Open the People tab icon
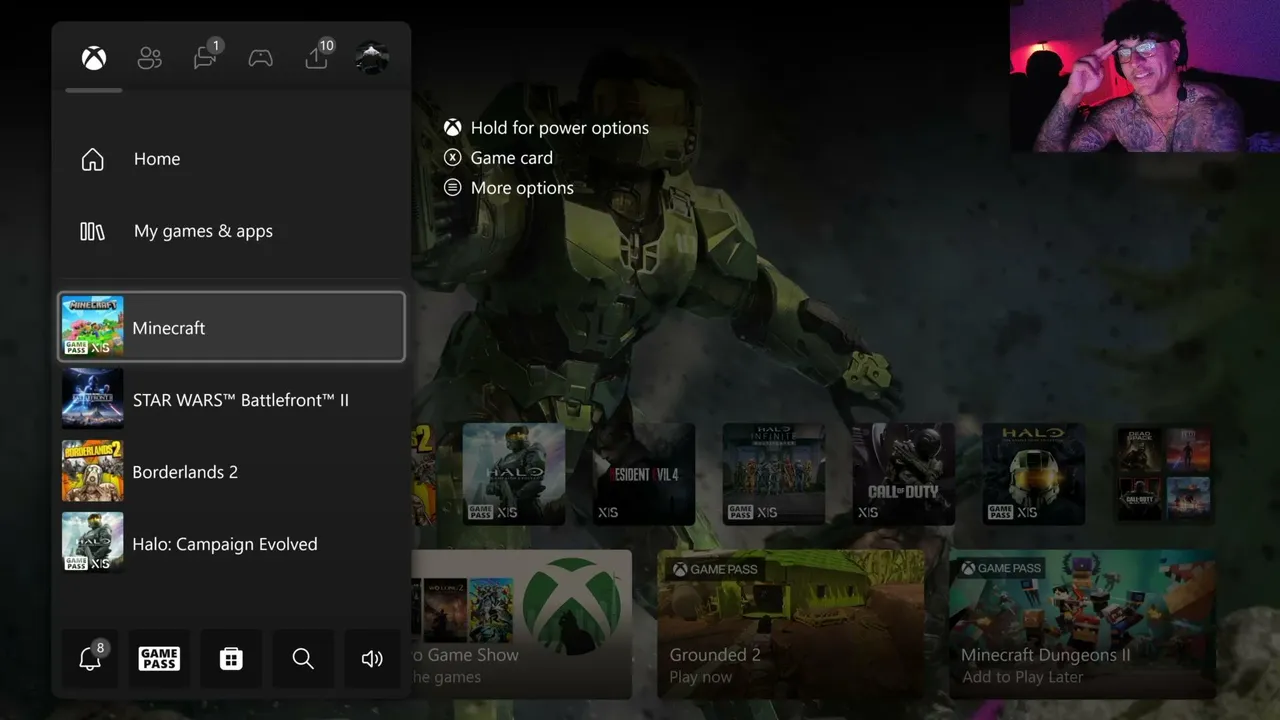 point(150,58)
